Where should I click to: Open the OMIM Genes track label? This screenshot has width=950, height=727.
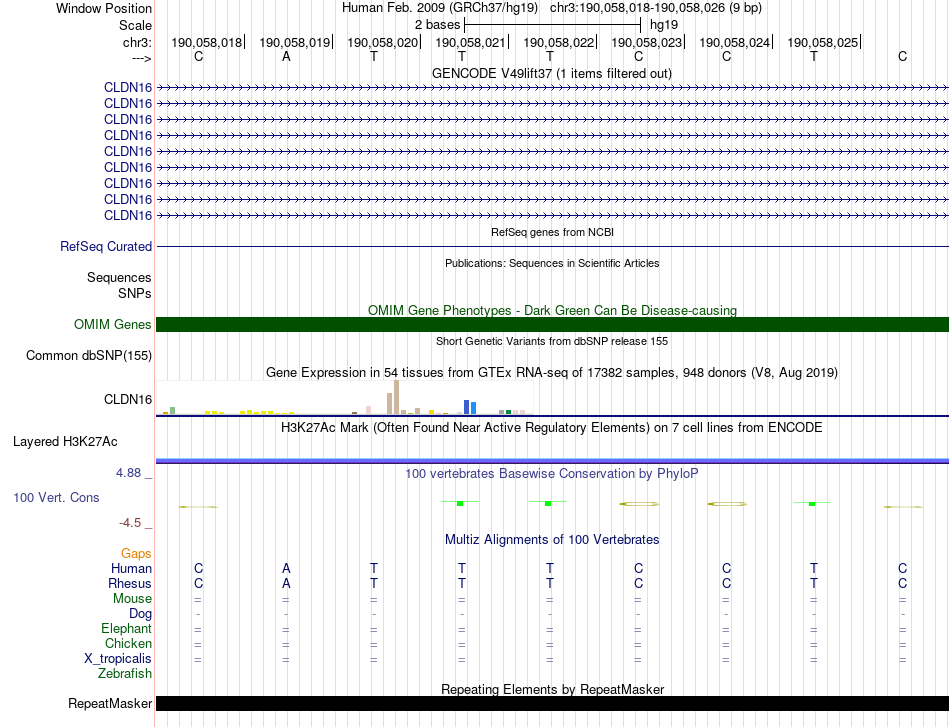click(x=112, y=324)
